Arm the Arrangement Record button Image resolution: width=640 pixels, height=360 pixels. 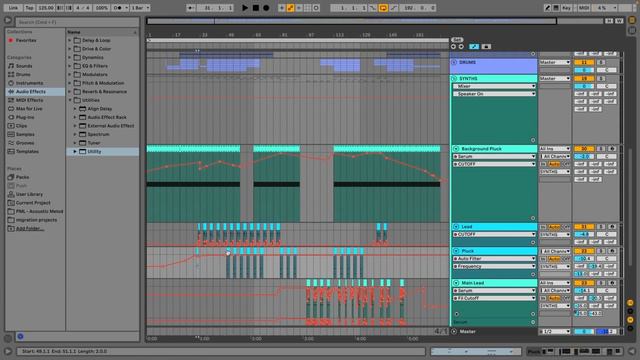(266, 8)
